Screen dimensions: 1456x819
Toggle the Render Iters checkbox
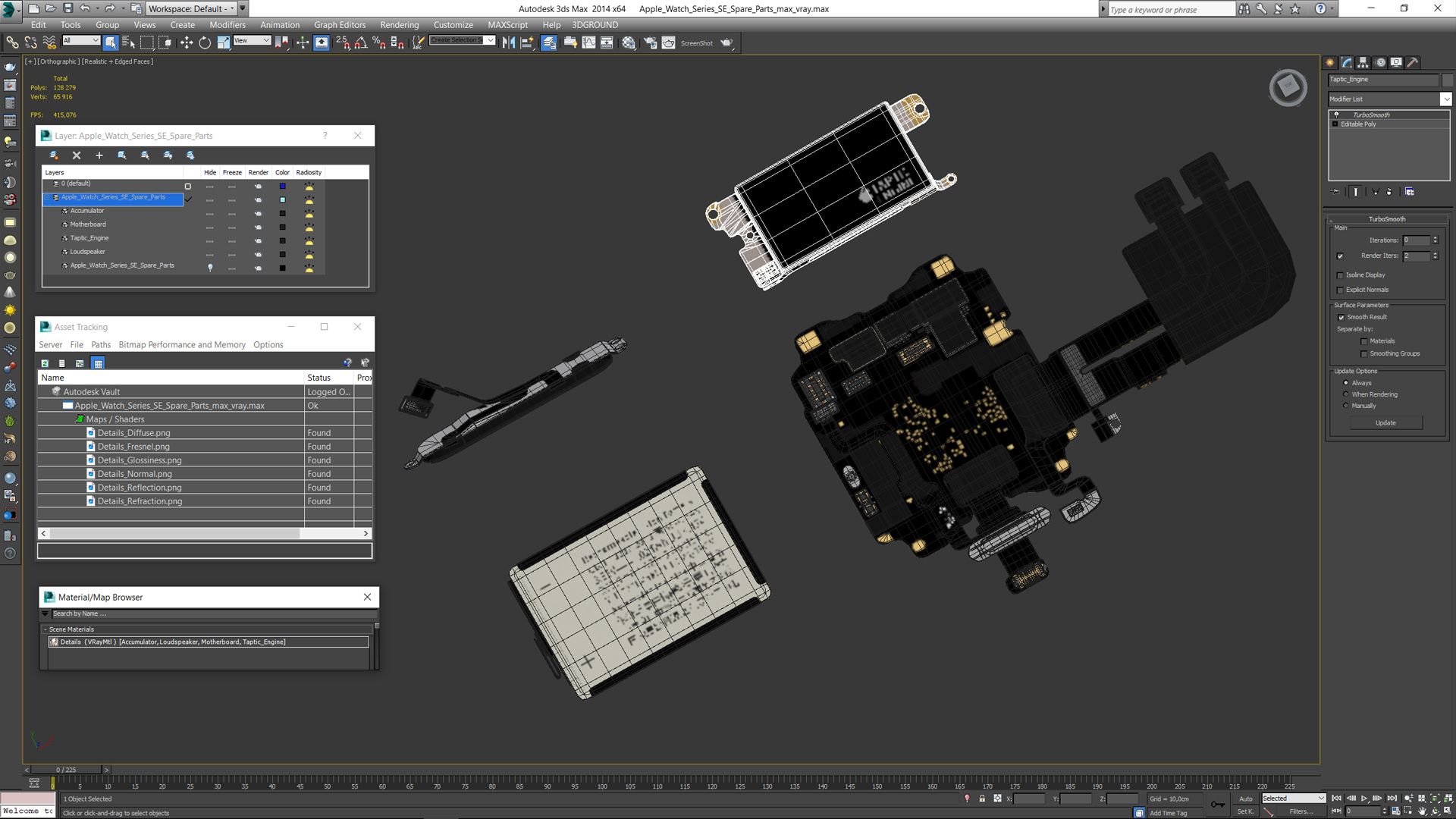coord(1340,256)
